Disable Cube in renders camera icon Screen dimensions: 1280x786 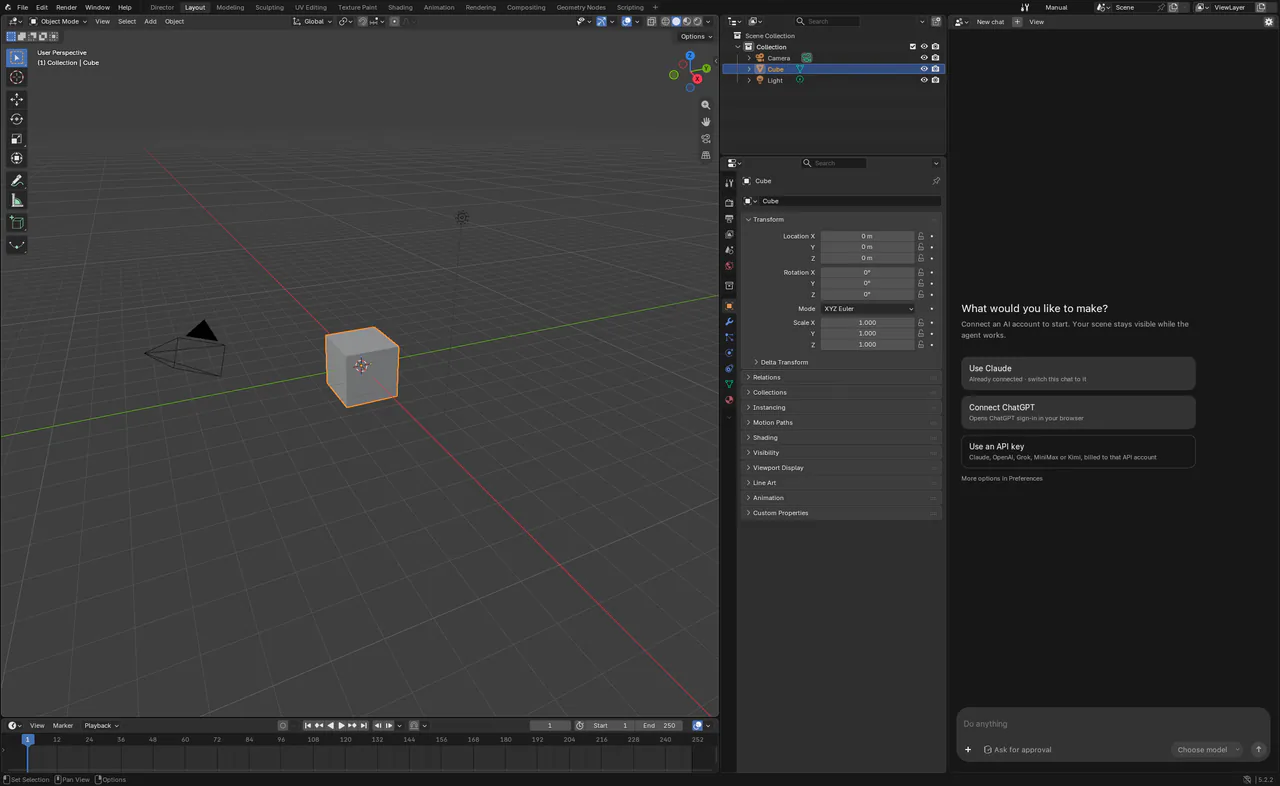coord(935,69)
